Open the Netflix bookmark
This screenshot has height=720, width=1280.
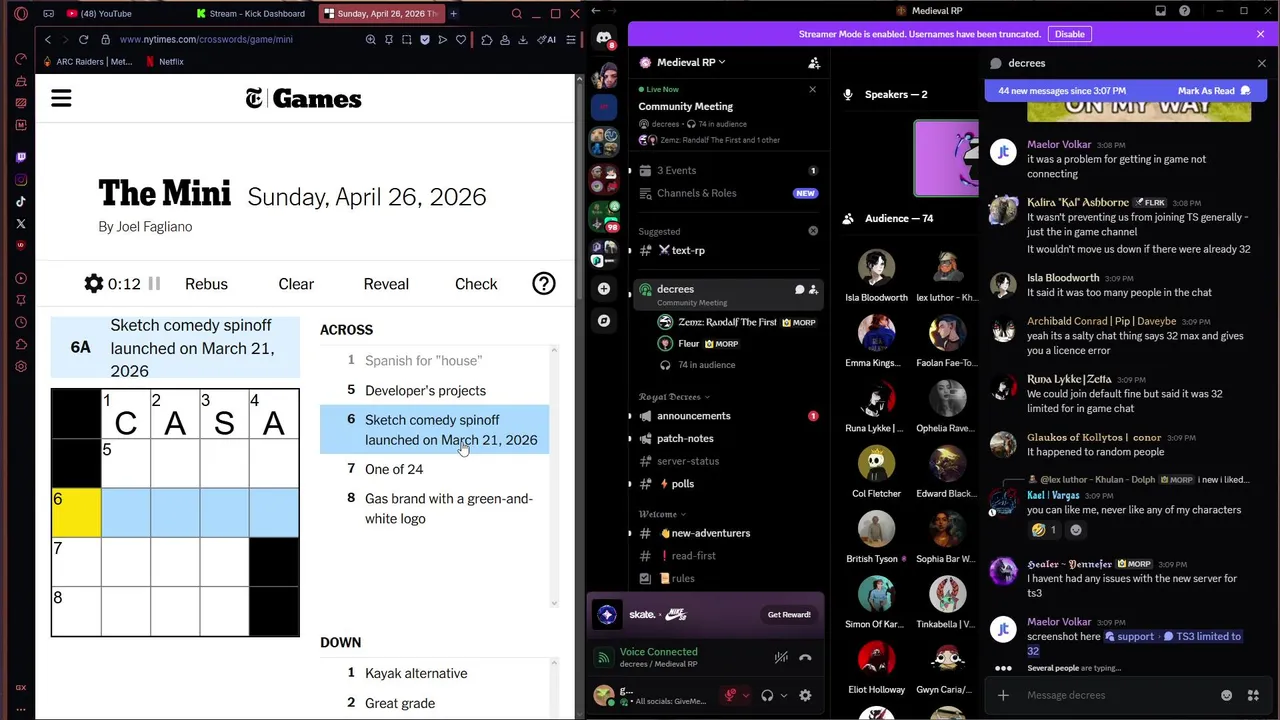[x=165, y=62]
